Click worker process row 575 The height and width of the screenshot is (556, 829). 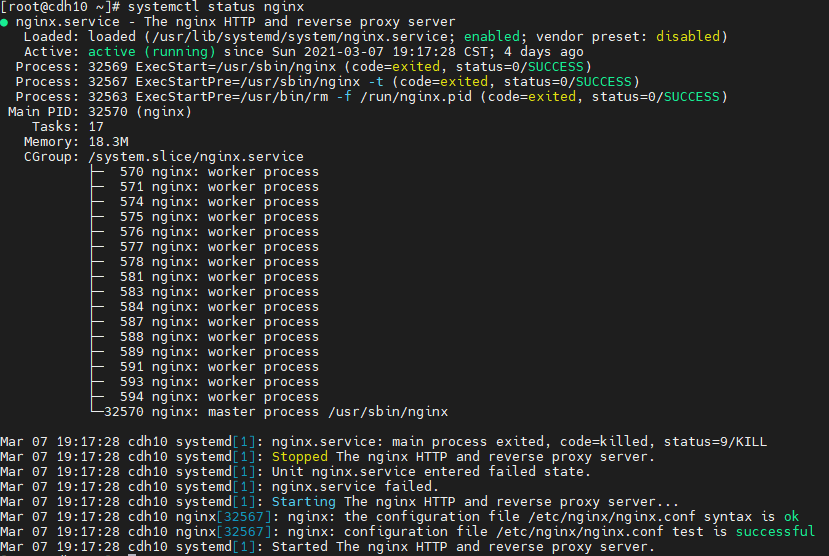tap(205, 217)
